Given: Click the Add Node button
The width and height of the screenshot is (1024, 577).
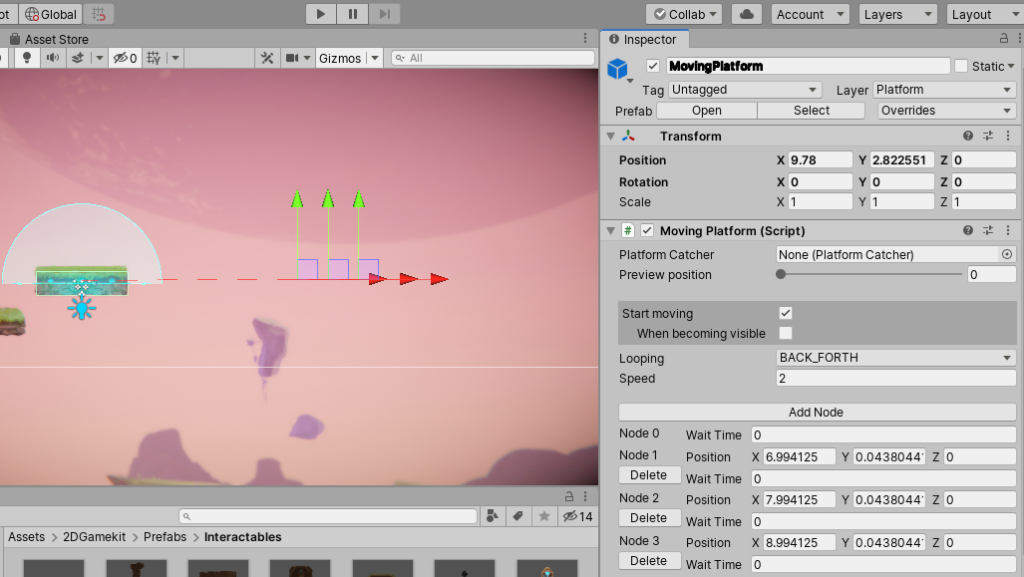Looking at the screenshot, I should 816,412.
